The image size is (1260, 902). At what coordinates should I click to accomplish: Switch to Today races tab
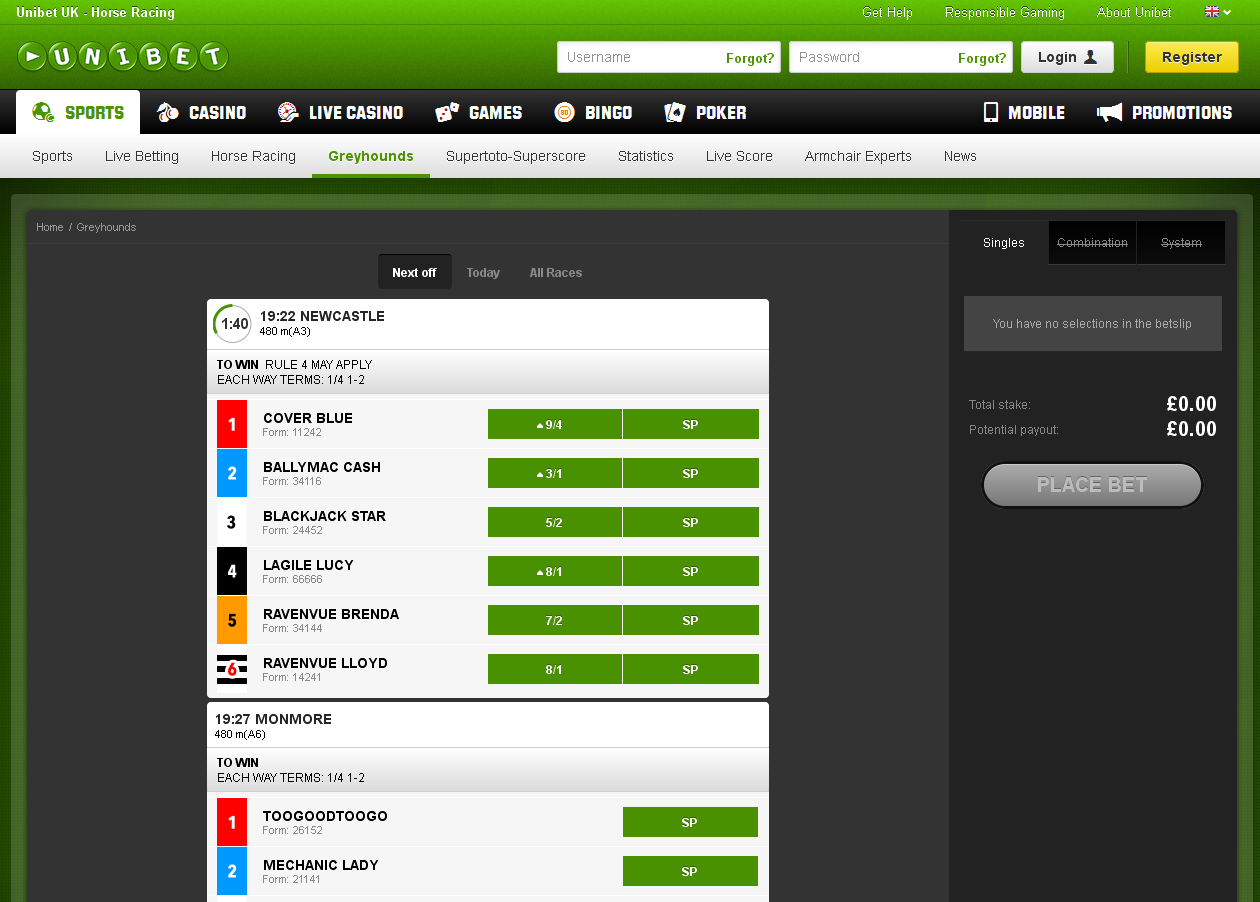[483, 272]
